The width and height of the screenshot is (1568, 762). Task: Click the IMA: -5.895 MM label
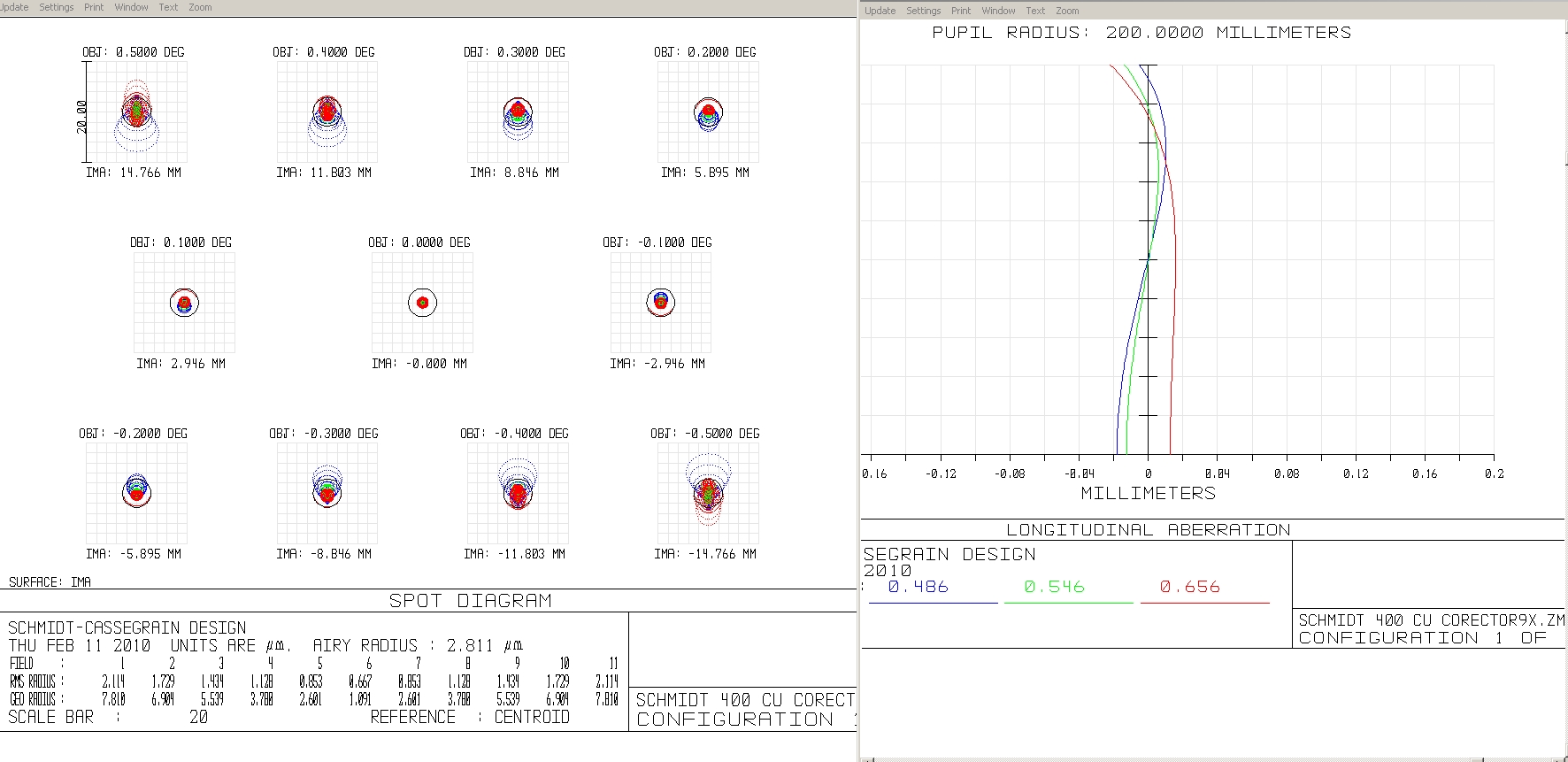pos(134,554)
